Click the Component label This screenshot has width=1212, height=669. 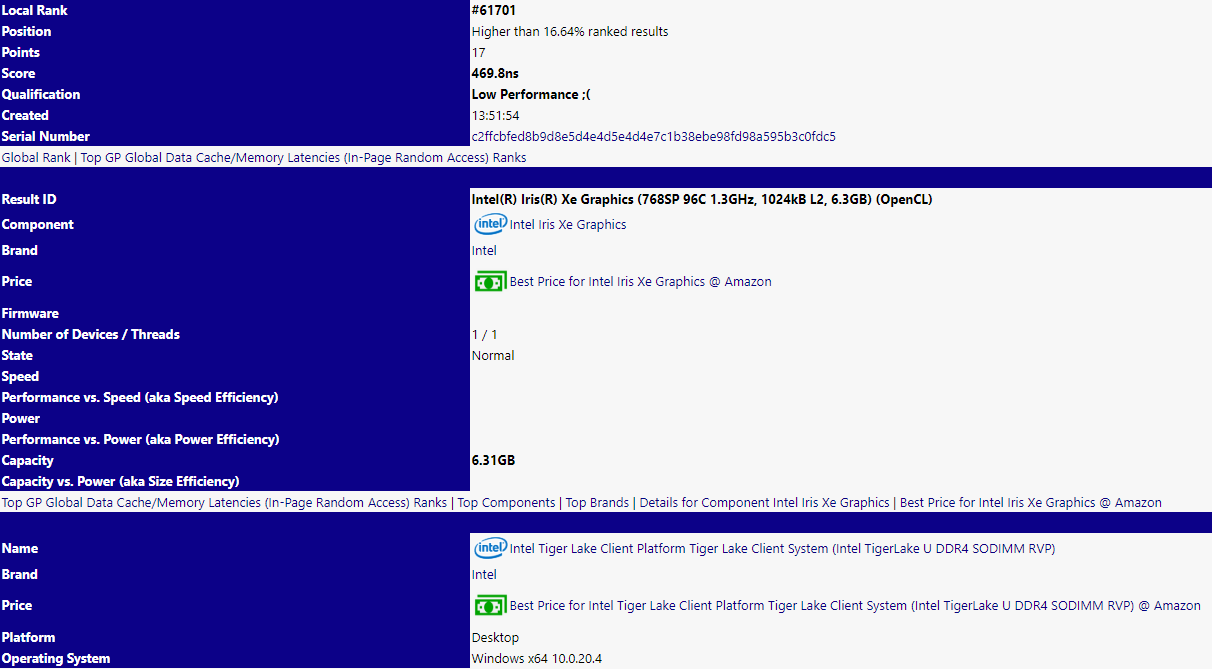pos(38,225)
